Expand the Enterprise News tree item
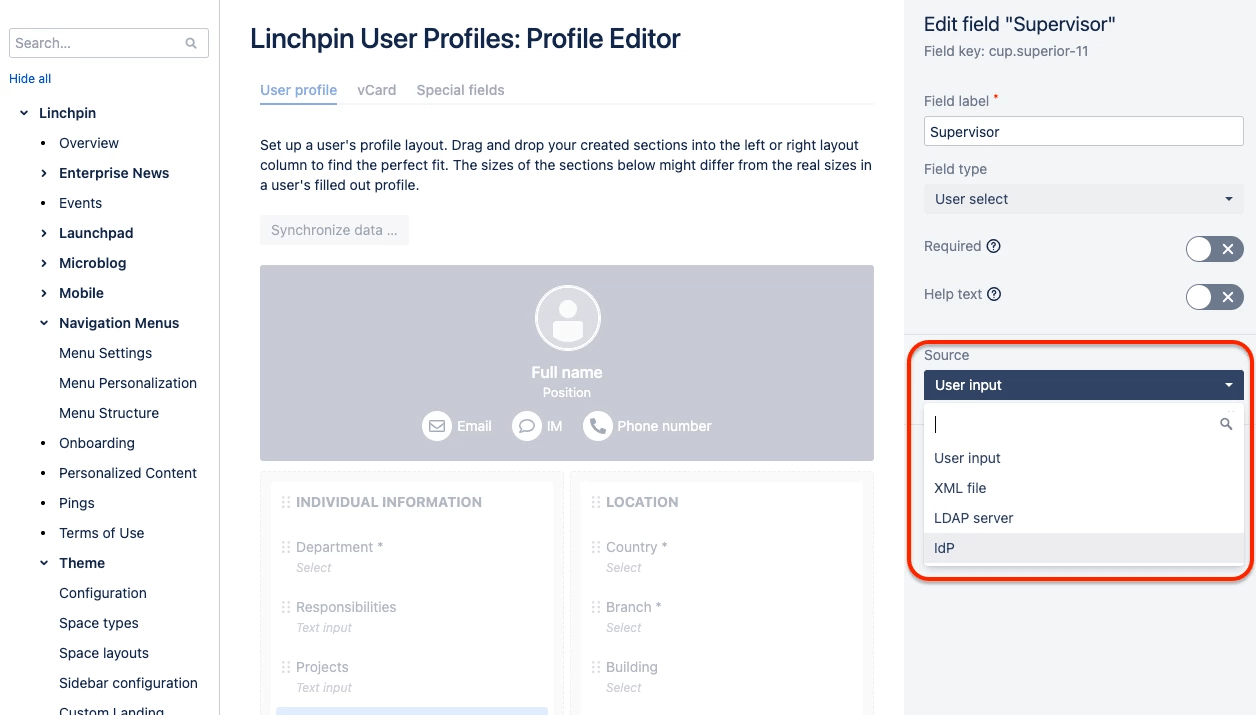 pyautogui.click(x=44, y=173)
